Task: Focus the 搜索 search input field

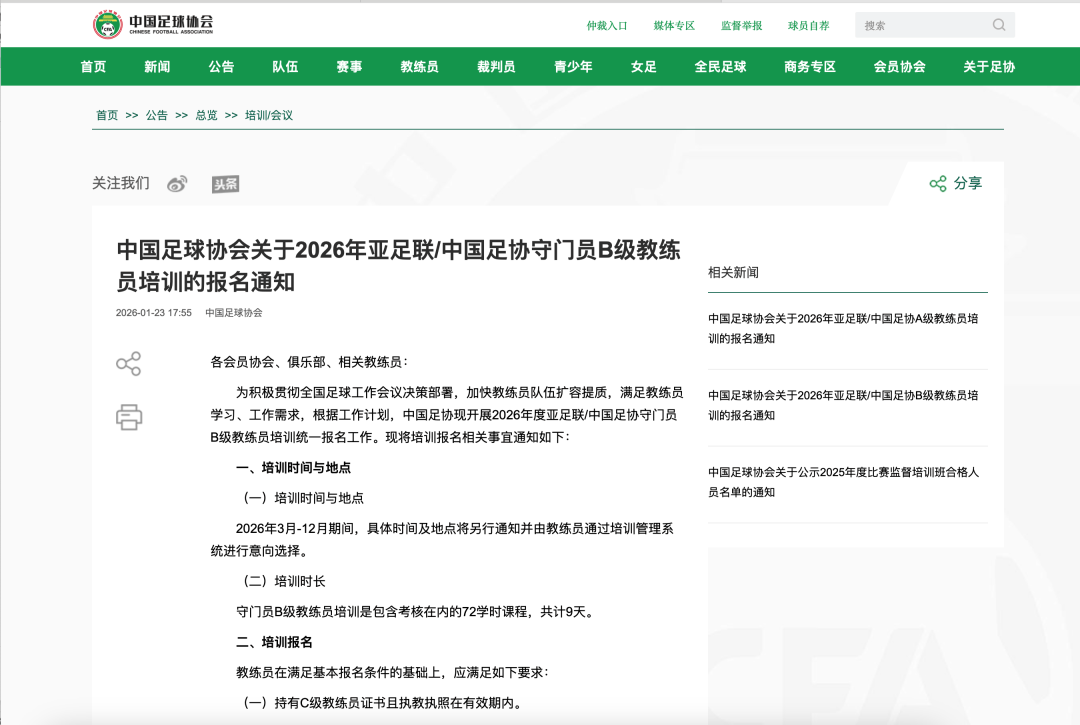Action: [922, 25]
